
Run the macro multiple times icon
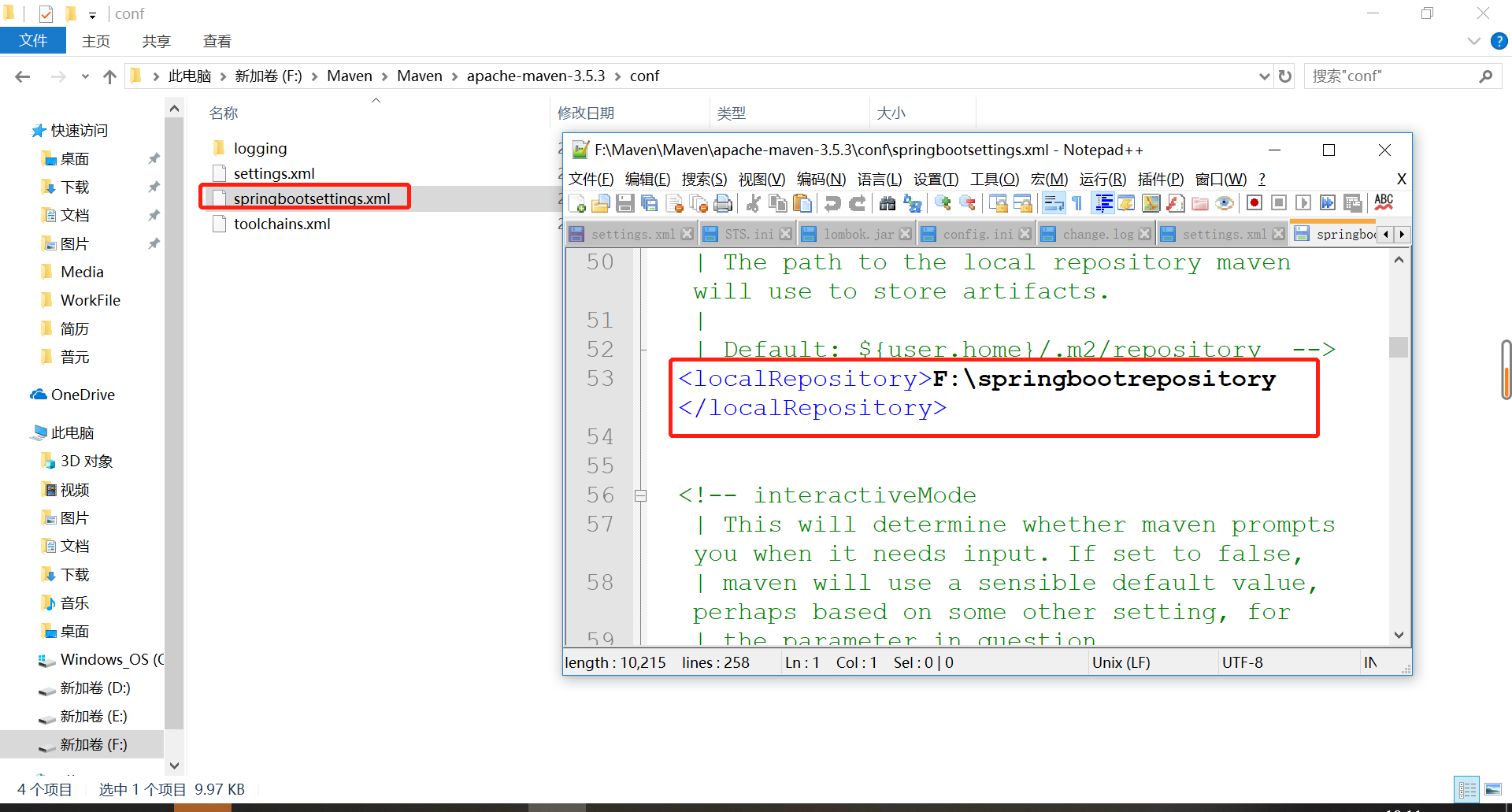point(1328,204)
